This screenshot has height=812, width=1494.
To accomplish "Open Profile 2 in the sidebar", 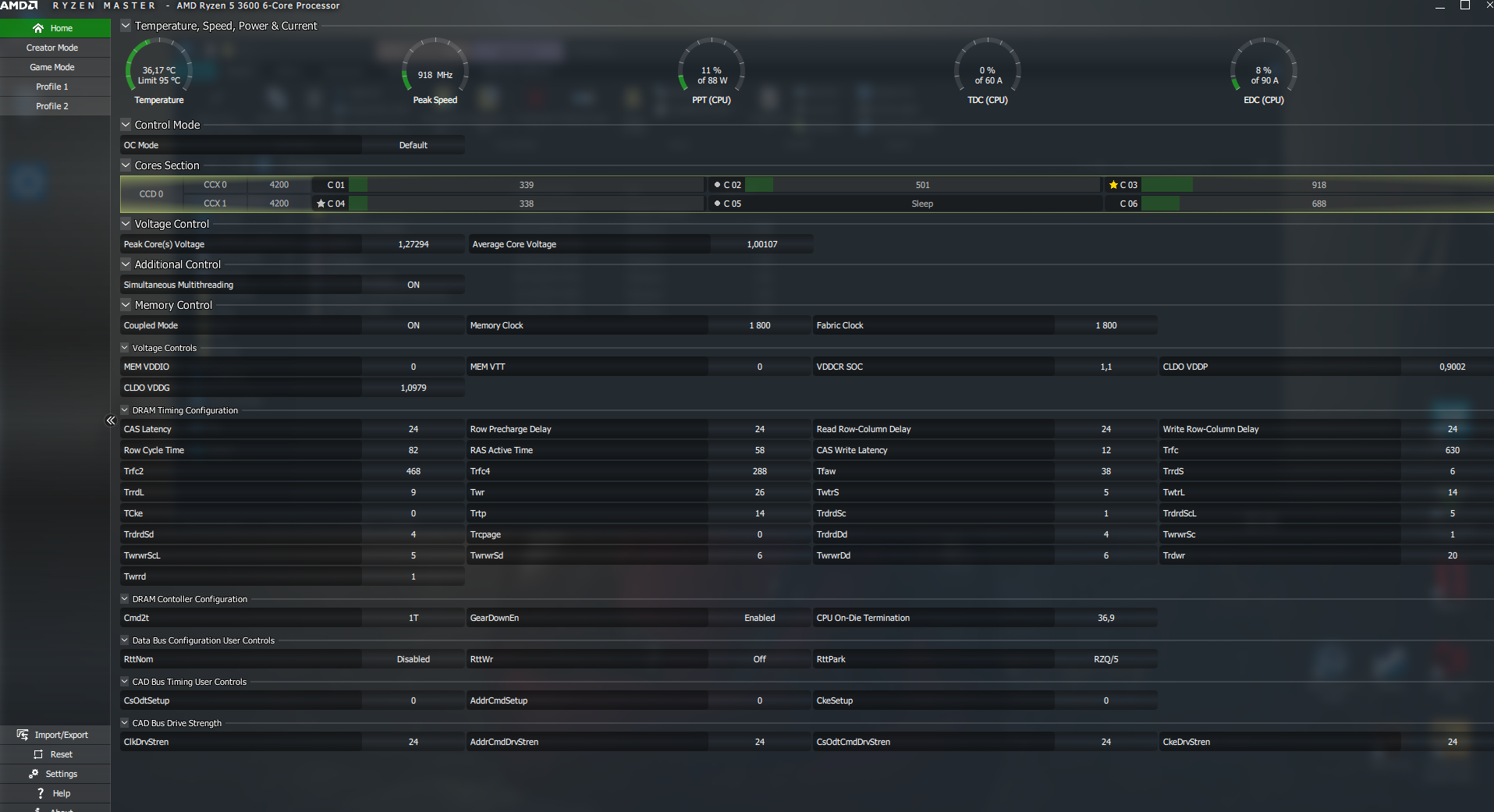I will pos(52,106).
